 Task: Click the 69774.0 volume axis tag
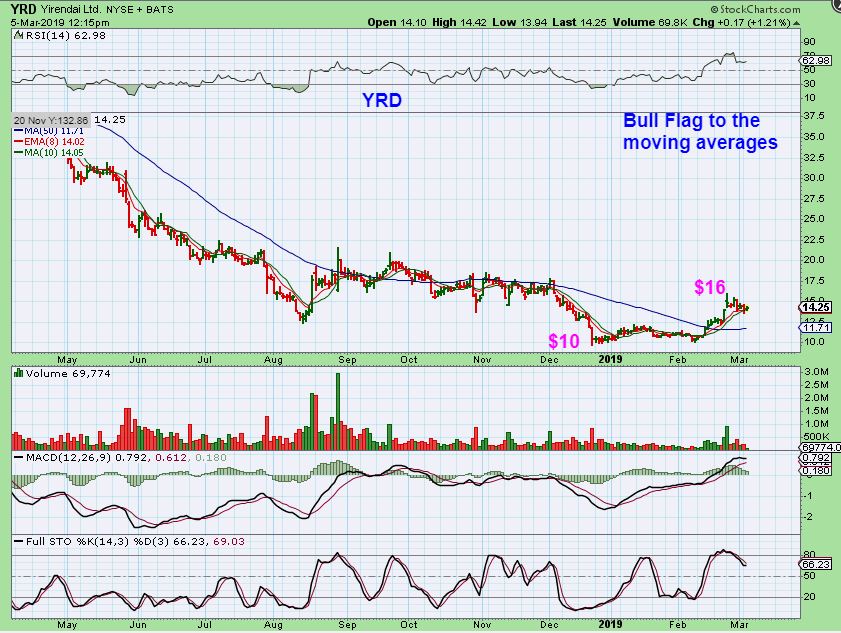click(x=820, y=447)
